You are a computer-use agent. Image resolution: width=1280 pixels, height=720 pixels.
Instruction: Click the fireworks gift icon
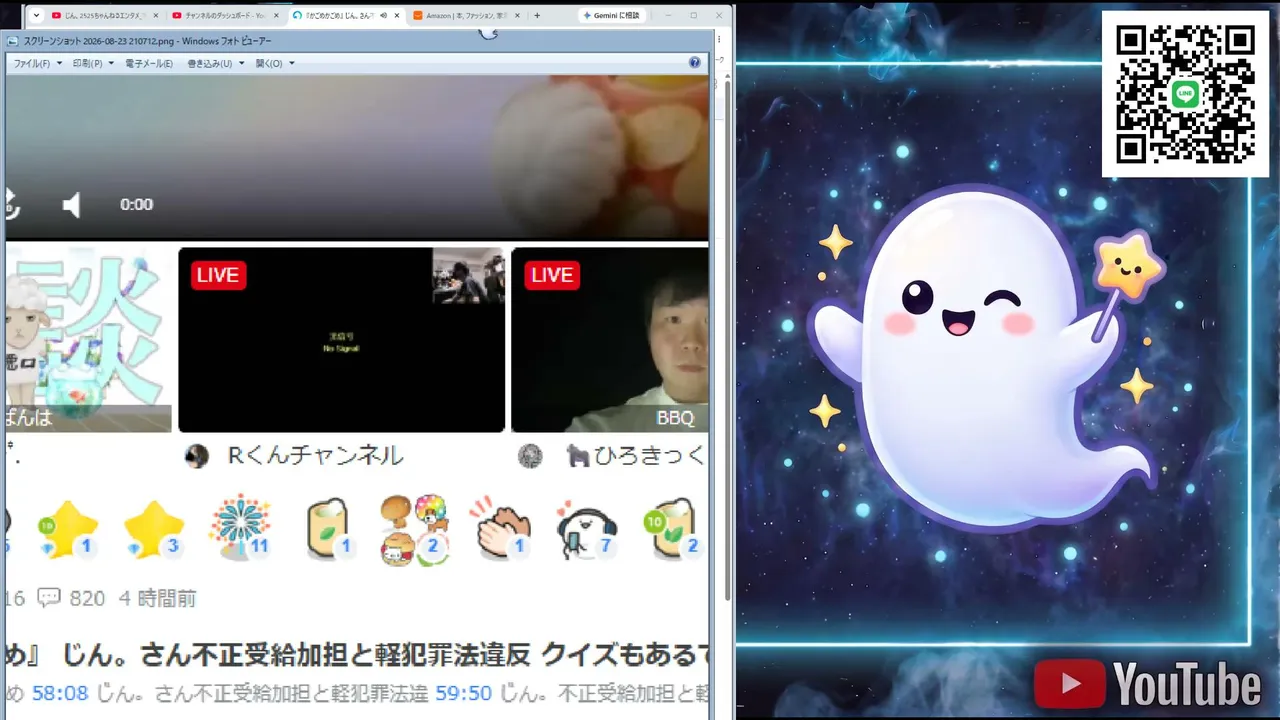tap(240, 527)
